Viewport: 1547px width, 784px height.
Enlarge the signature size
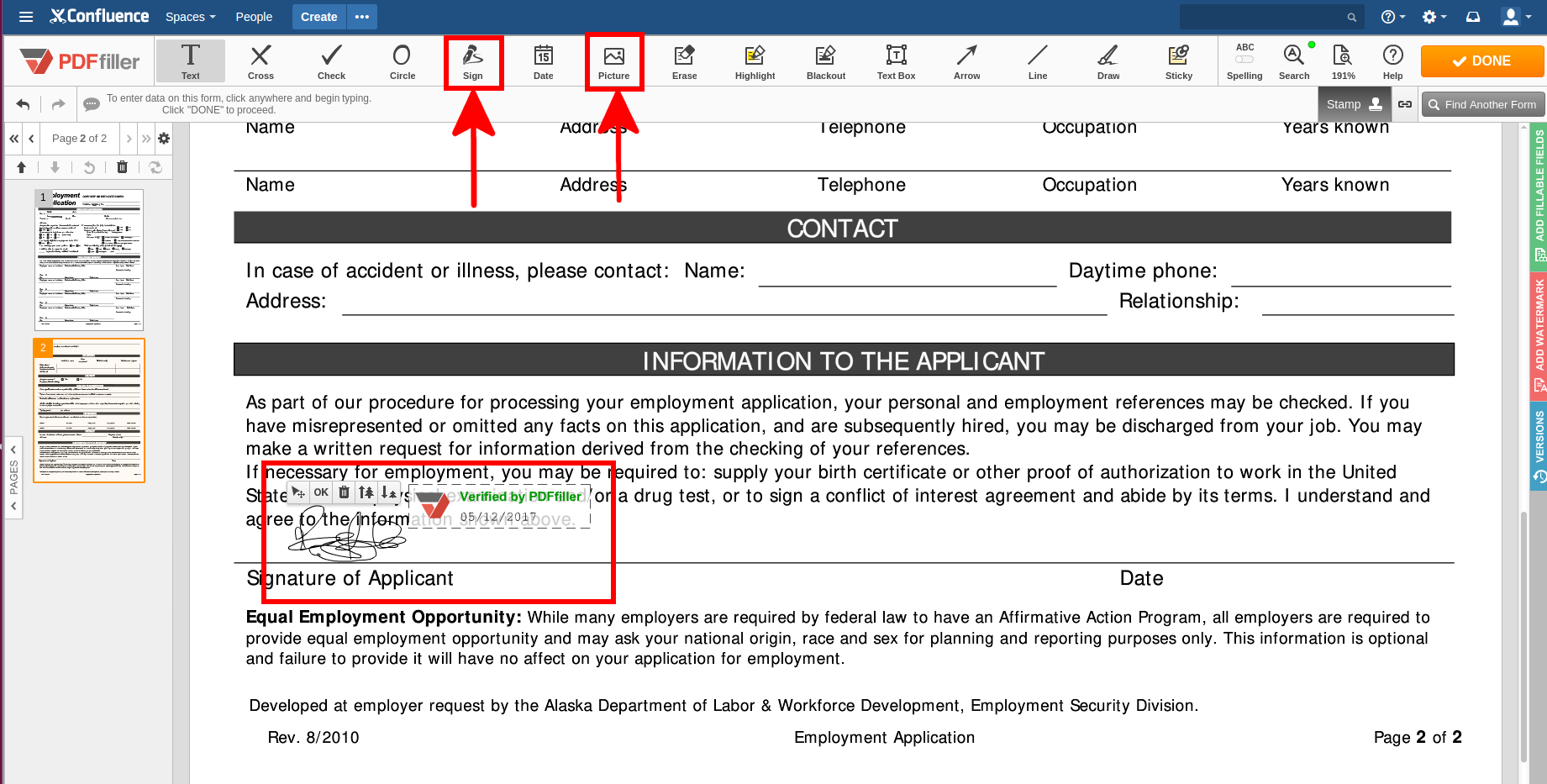click(x=366, y=492)
